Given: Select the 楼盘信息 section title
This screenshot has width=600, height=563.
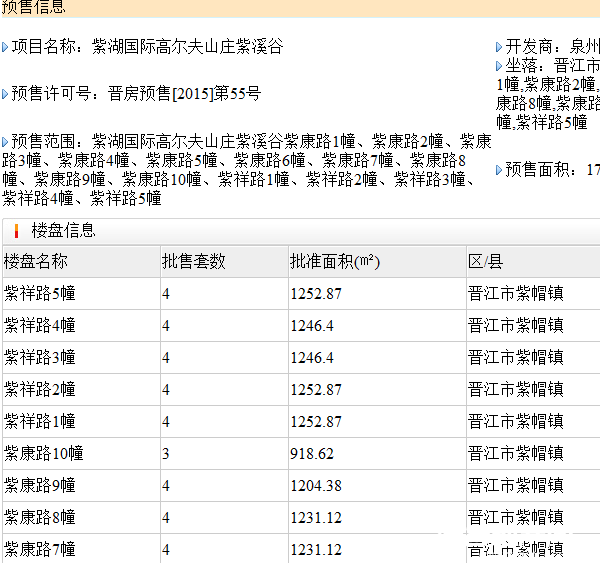Looking at the screenshot, I should click(64, 230).
